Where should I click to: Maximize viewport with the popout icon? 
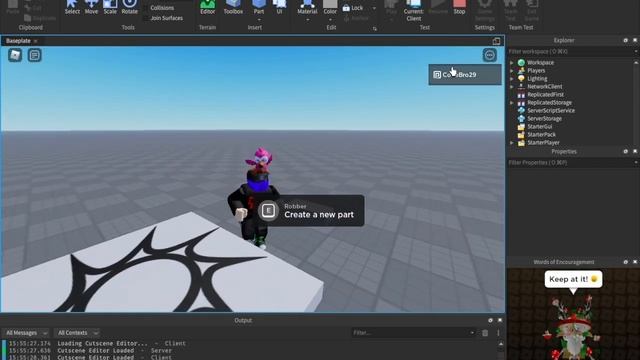[496, 41]
